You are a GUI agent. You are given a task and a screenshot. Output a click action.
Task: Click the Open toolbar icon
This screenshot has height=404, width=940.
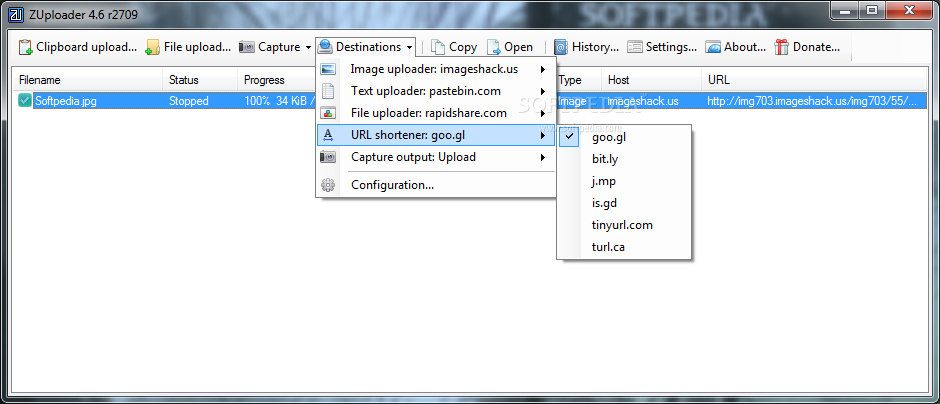coord(493,47)
